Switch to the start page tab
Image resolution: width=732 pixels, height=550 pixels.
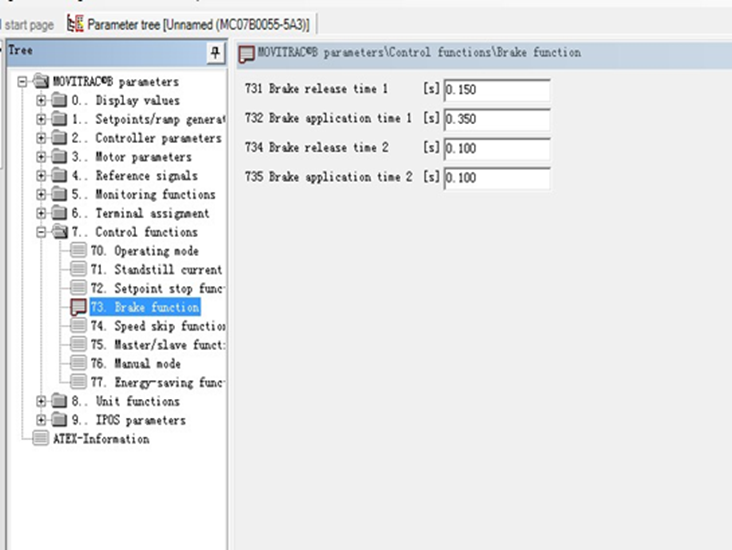(28, 23)
